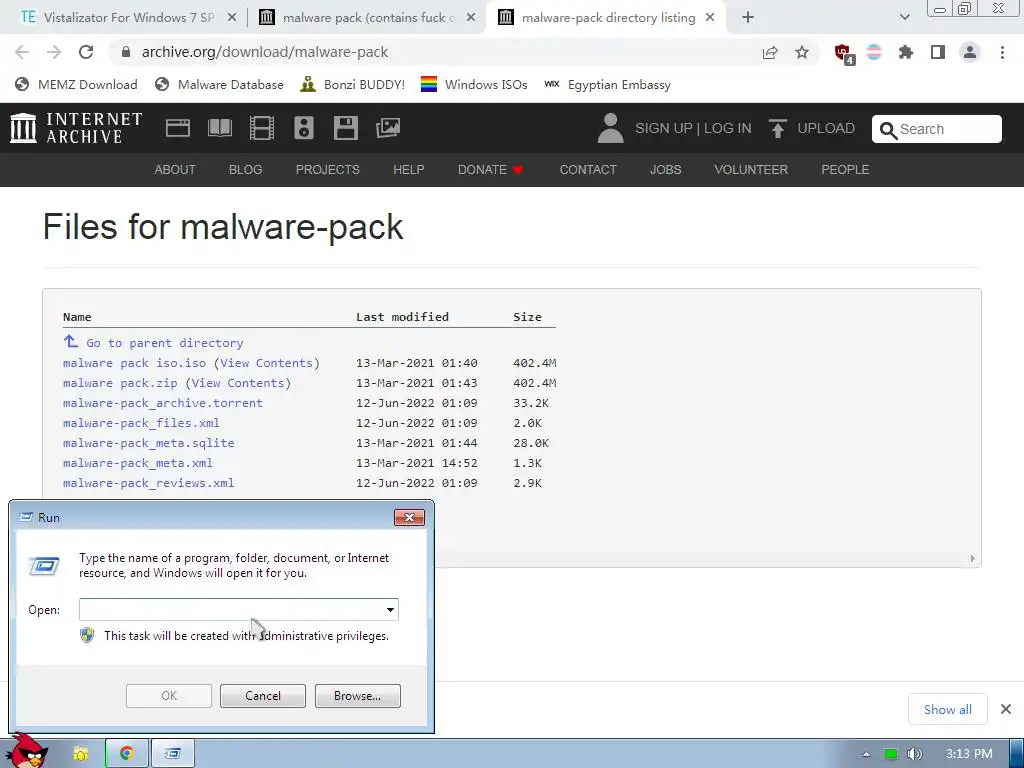Open Internet Archive Texts book icon
1024x768 pixels.
tap(220, 128)
